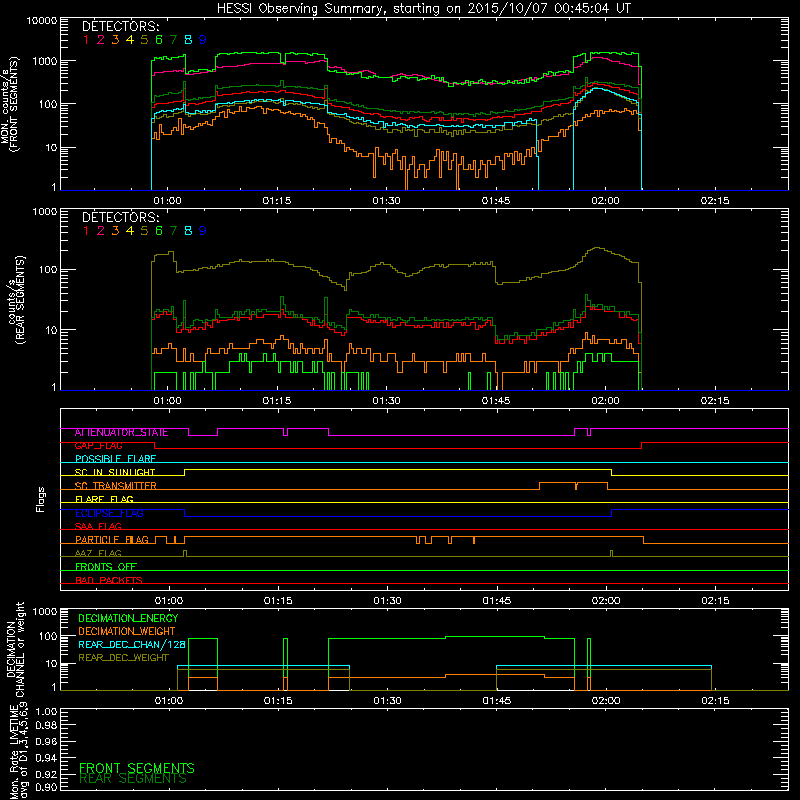Click the DETECTORS: heading in rear segments plot
This screenshot has width=800, height=800.
tap(121, 217)
